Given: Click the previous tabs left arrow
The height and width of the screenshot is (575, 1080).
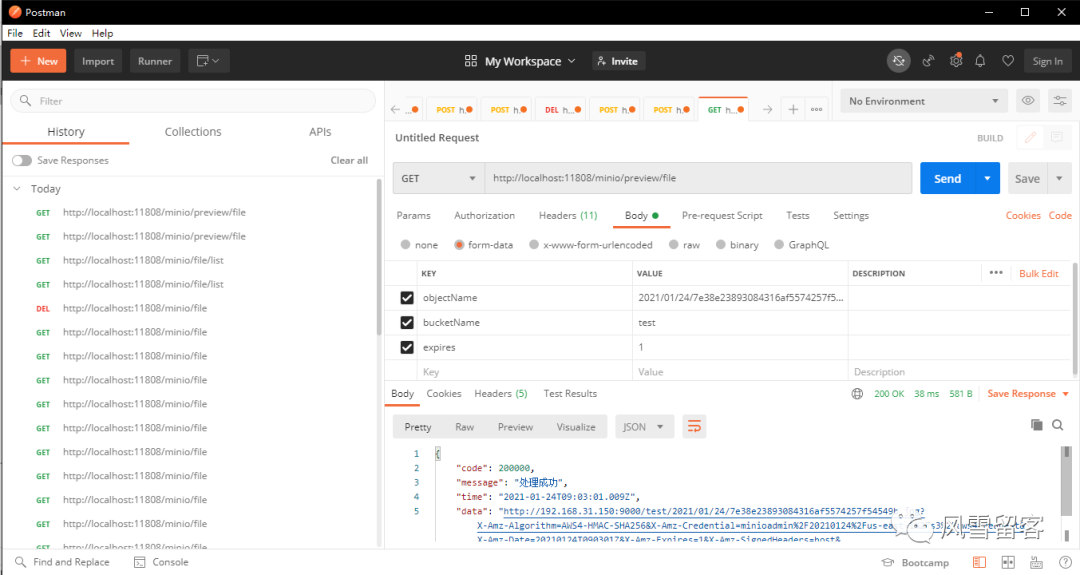Looking at the screenshot, I should (395, 109).
